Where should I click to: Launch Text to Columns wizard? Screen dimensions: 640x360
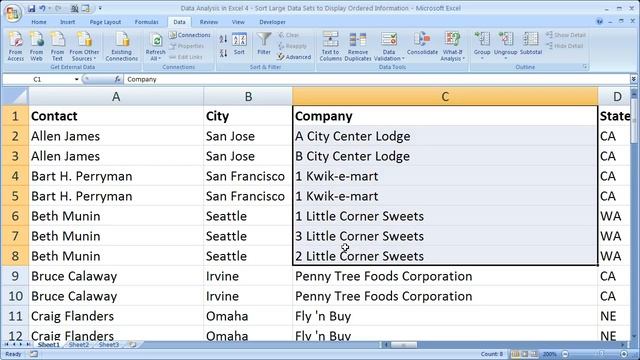pyautogui.click(x=331, y=47)
